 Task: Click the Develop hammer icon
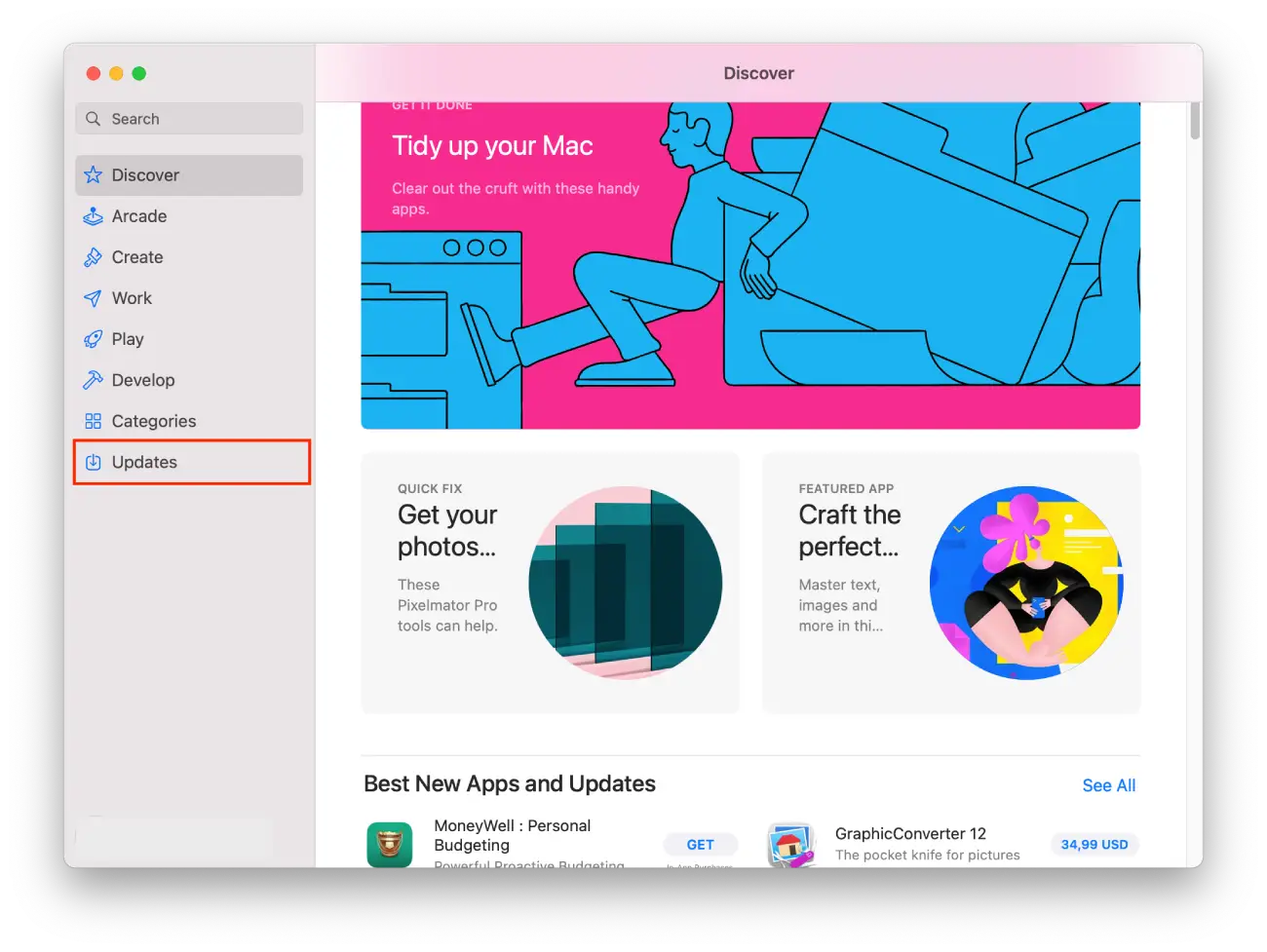click(x=94, y=380)
